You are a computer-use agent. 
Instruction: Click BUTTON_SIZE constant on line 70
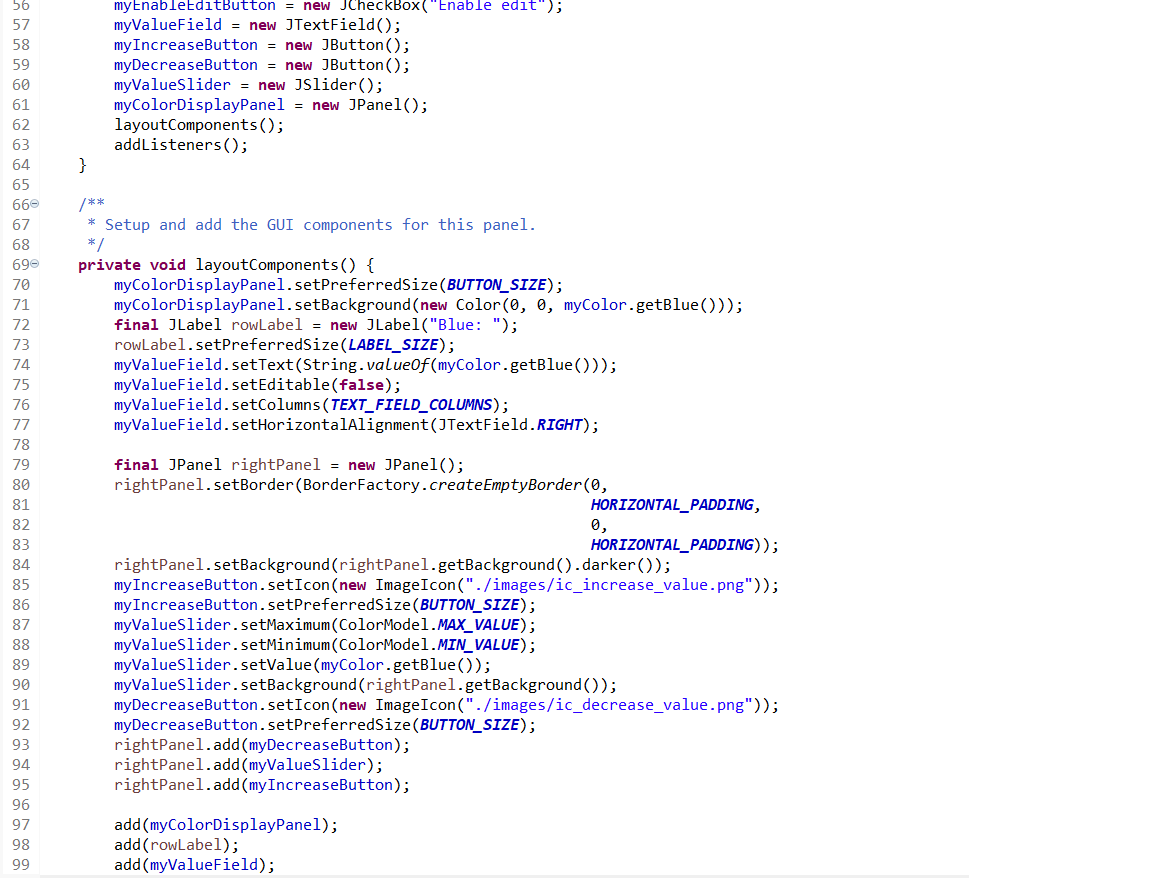(x=497, y=285)
